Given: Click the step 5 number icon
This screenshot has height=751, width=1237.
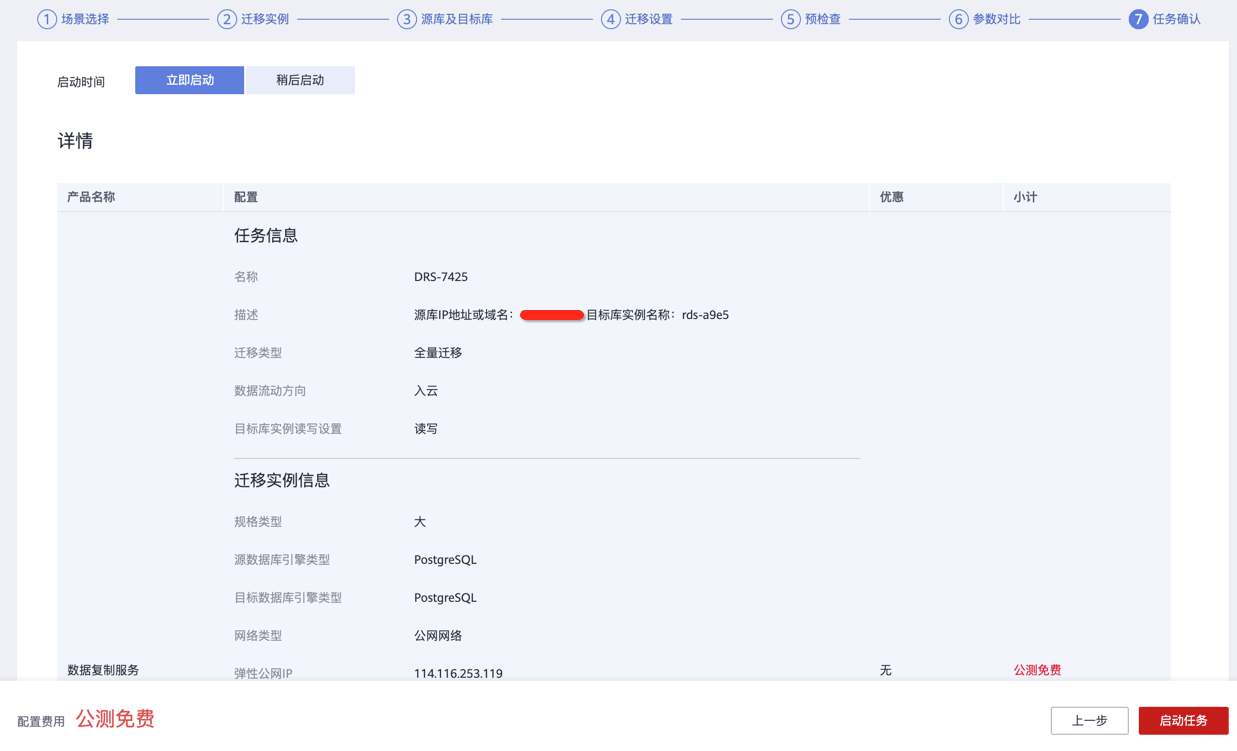Looking at the screenshot, I should coord(790,19).
